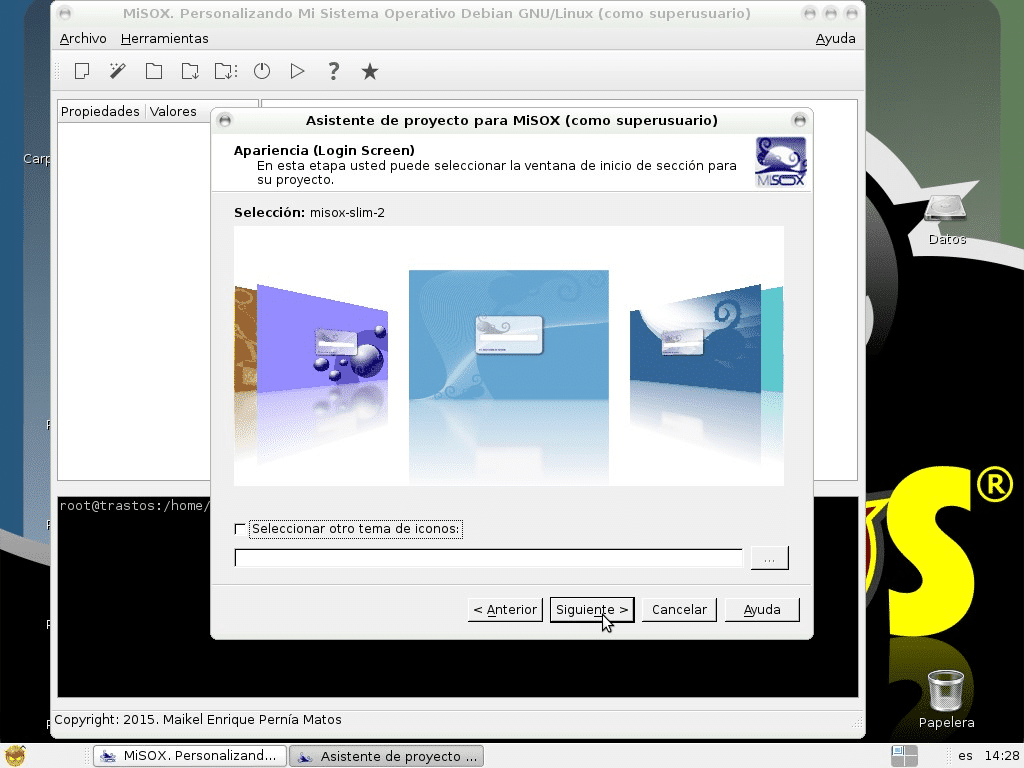Click the save folder with arrow icon
The image size is (1024, 768).
coord(190,71)
